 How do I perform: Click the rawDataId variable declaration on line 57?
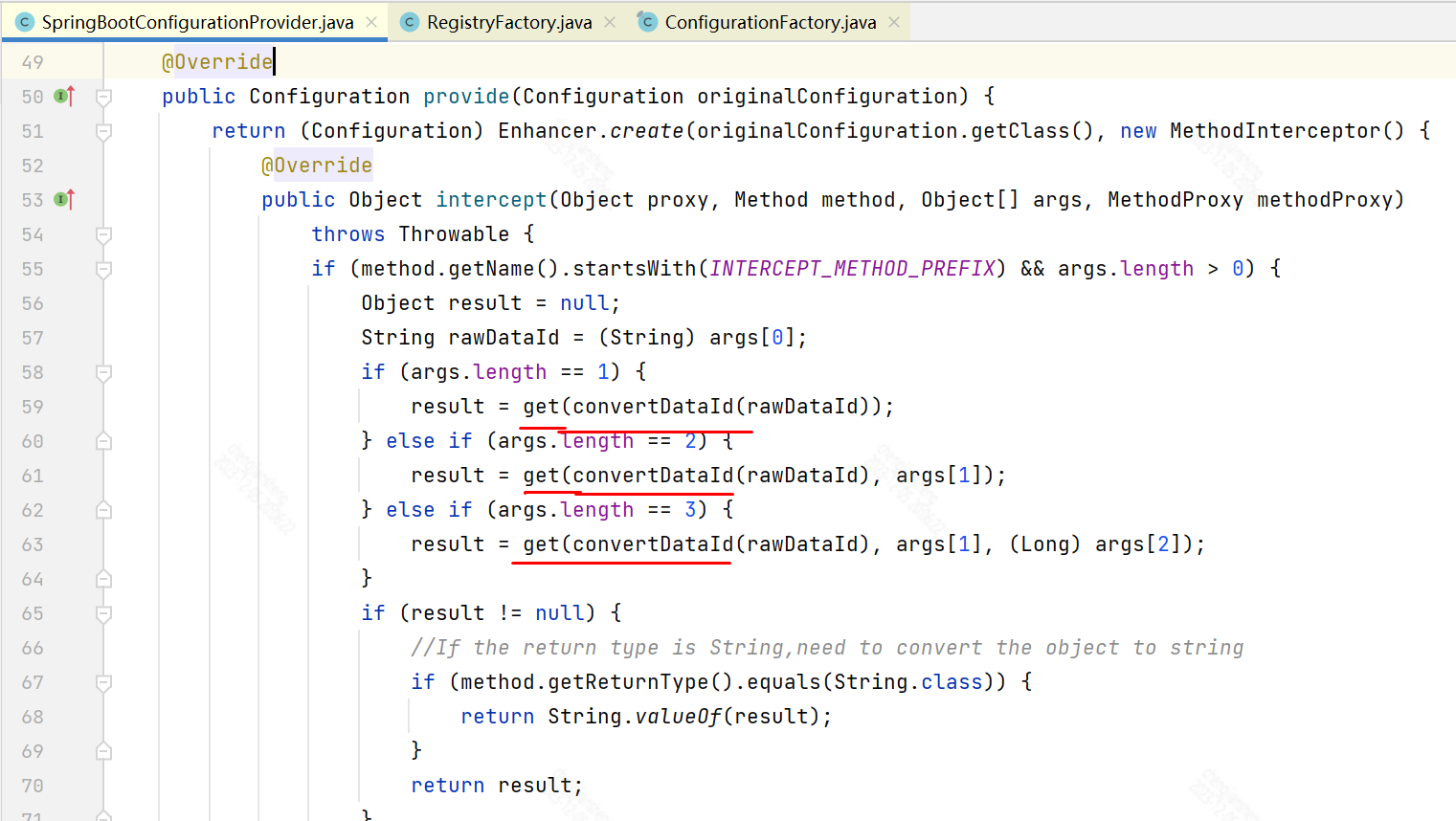pyautogui.click(x=504, y=338)
